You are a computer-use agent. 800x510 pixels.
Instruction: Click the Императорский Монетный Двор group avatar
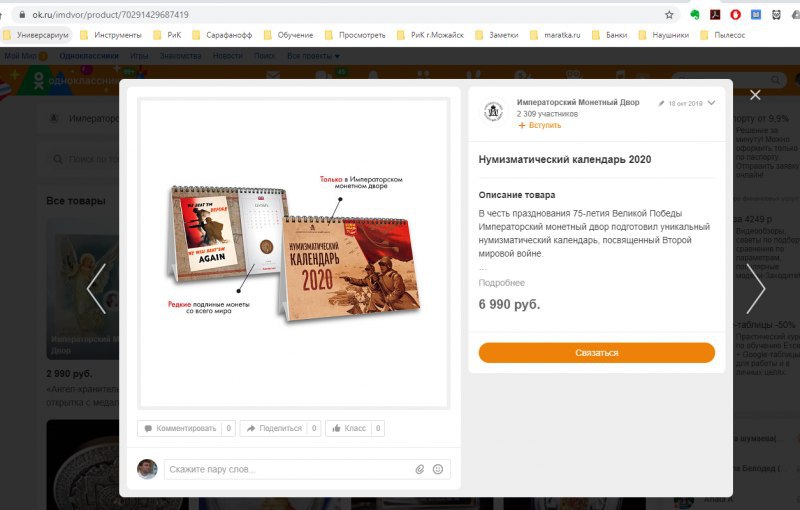point(493,111)
